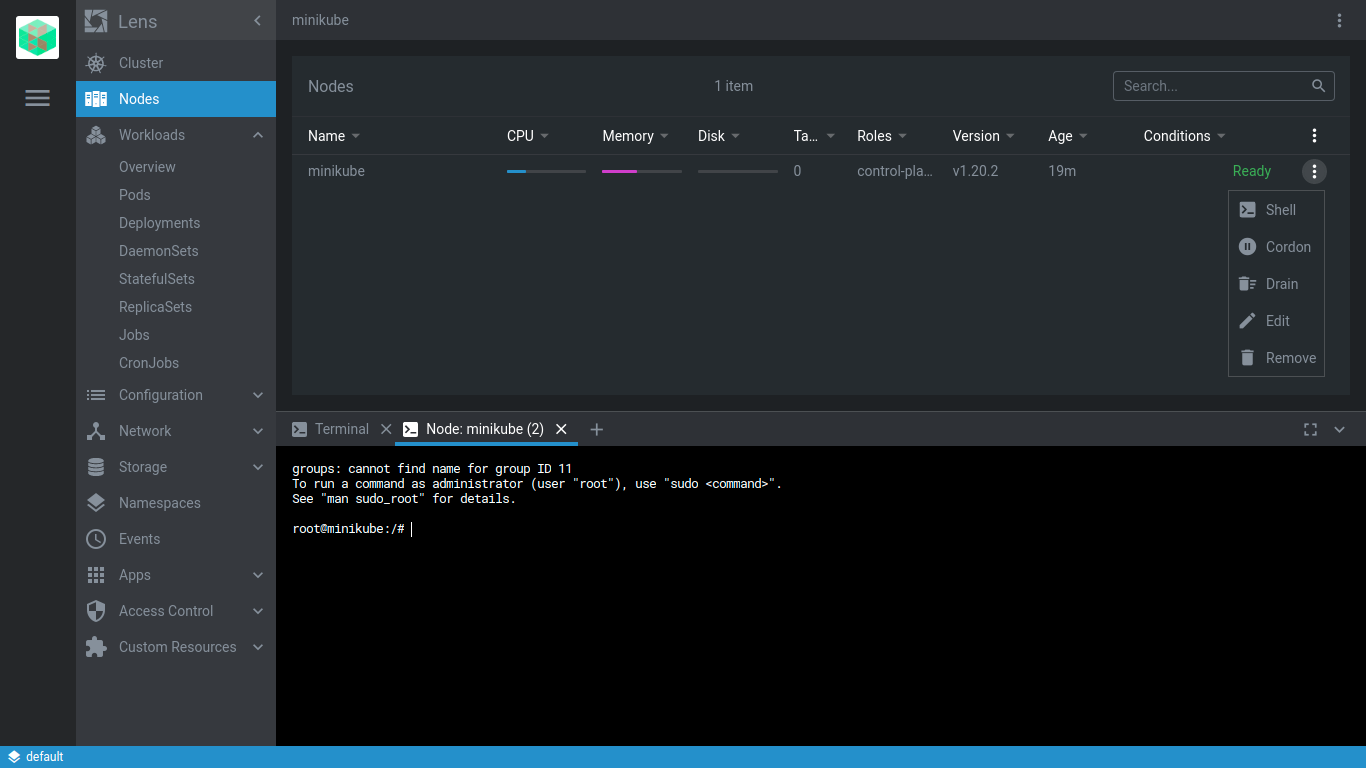The height and width of the screenshot is (768, 1366).
Task: Click Shell terminal icon in context menu
Action: click(x=1247, y=210)
